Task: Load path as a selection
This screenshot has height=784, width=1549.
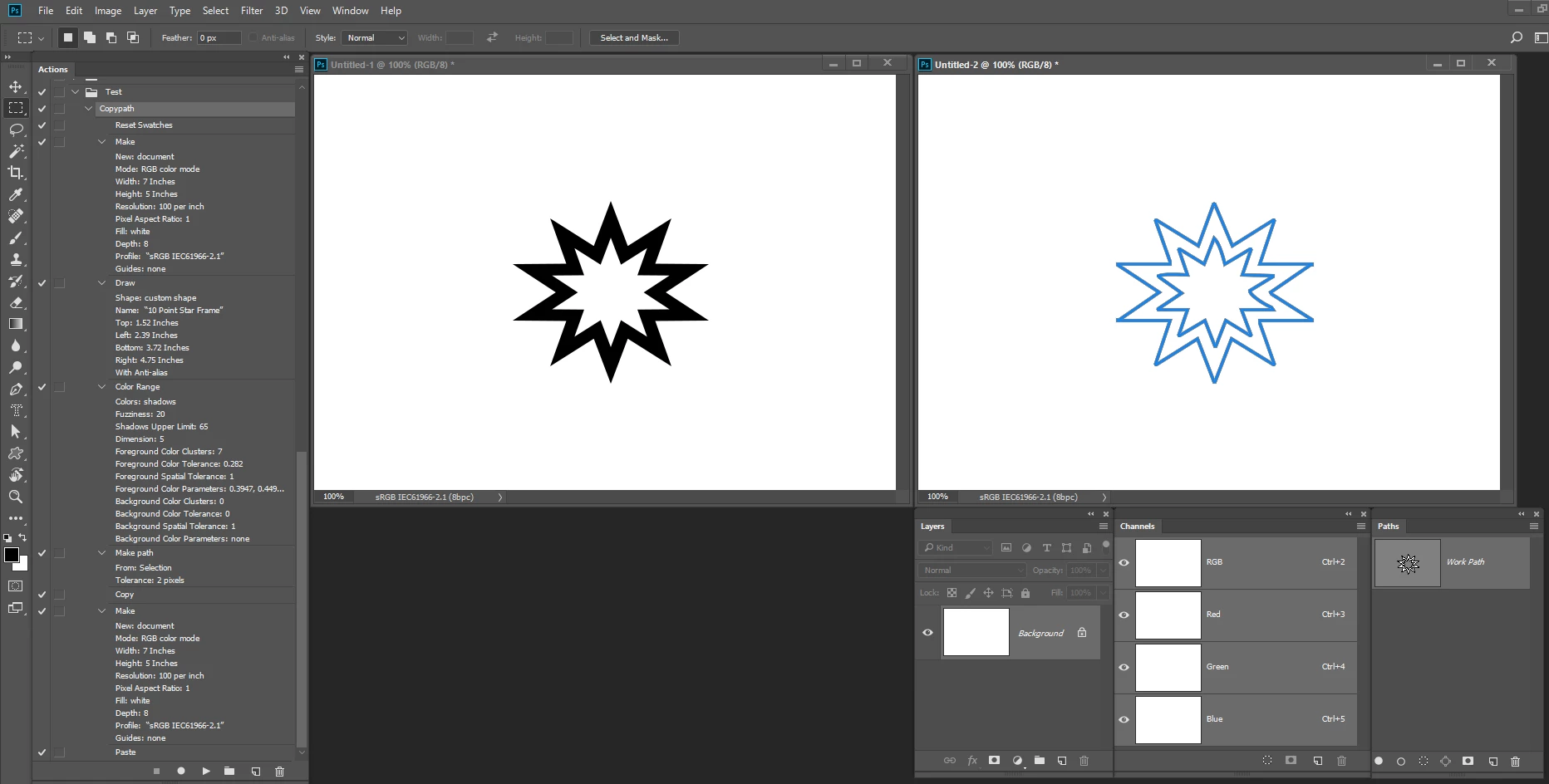Action: pos(1424,761)
